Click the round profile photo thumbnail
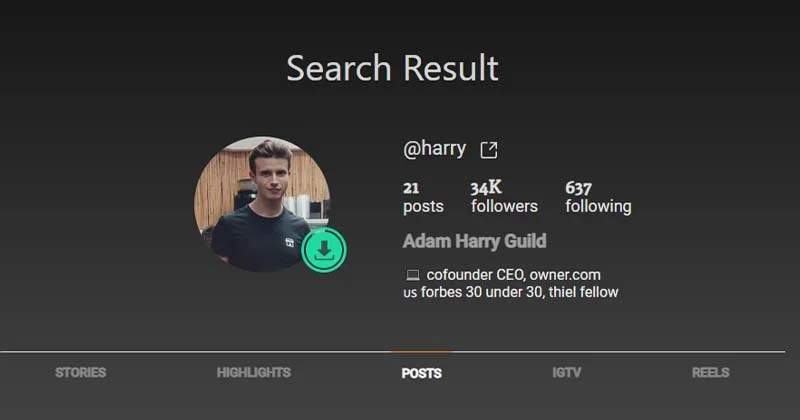The width and height of the screenshot is (800, 420). pyautogui.click(x=262, y=204)
